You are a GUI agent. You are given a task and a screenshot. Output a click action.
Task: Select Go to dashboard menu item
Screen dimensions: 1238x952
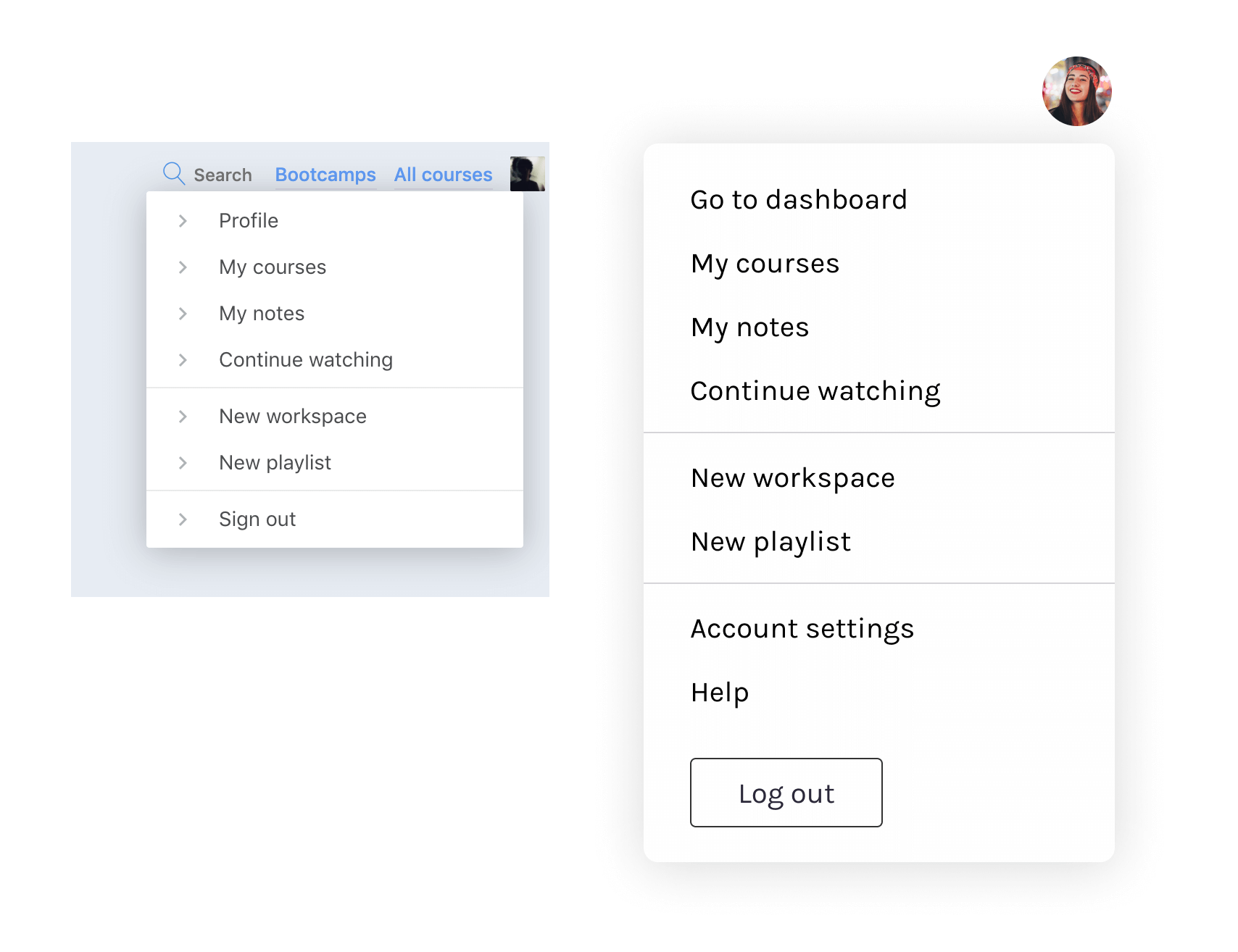(798, 200)
